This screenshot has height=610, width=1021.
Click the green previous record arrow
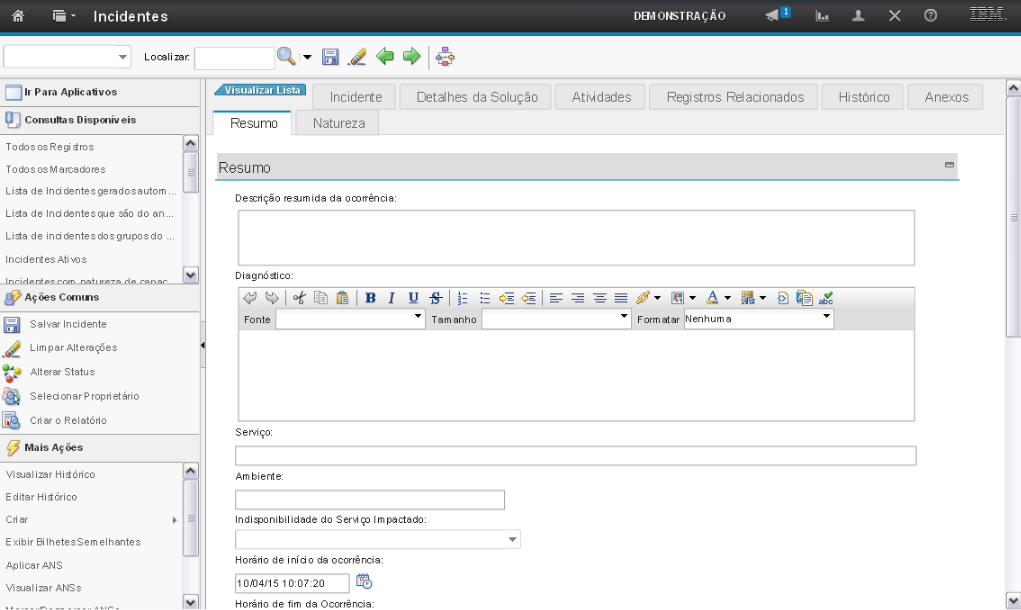click(385, 57)
